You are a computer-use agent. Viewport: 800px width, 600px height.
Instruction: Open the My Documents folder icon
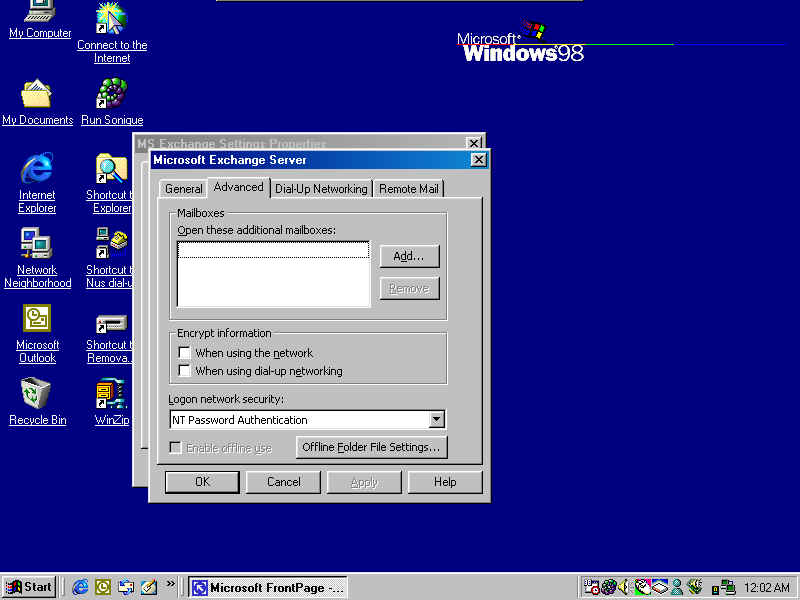coord(37,102)
